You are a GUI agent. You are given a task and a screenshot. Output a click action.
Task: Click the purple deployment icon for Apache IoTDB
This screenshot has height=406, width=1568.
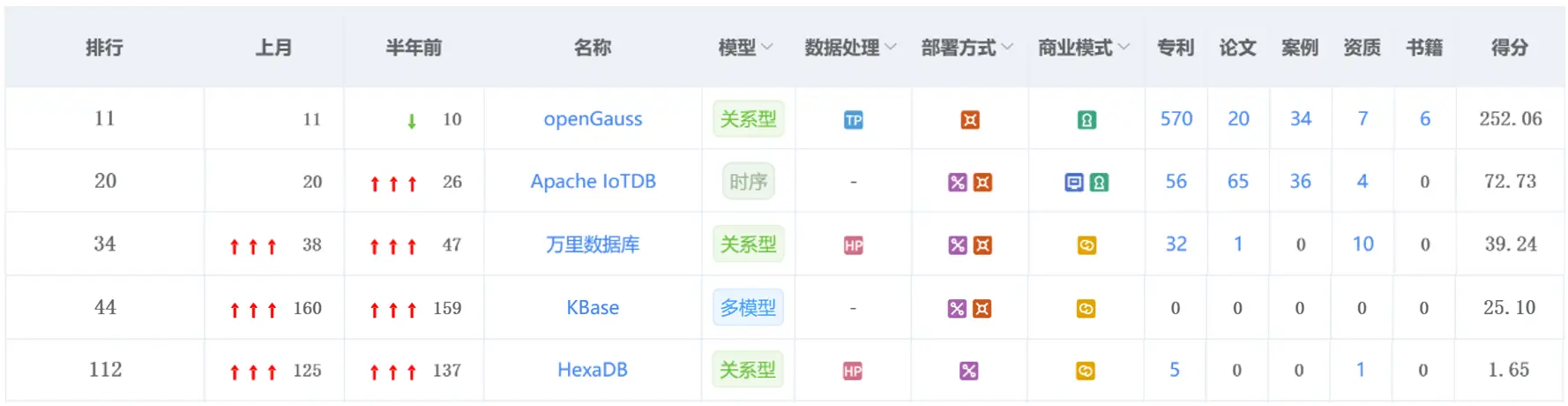click(x=958, y=183)
